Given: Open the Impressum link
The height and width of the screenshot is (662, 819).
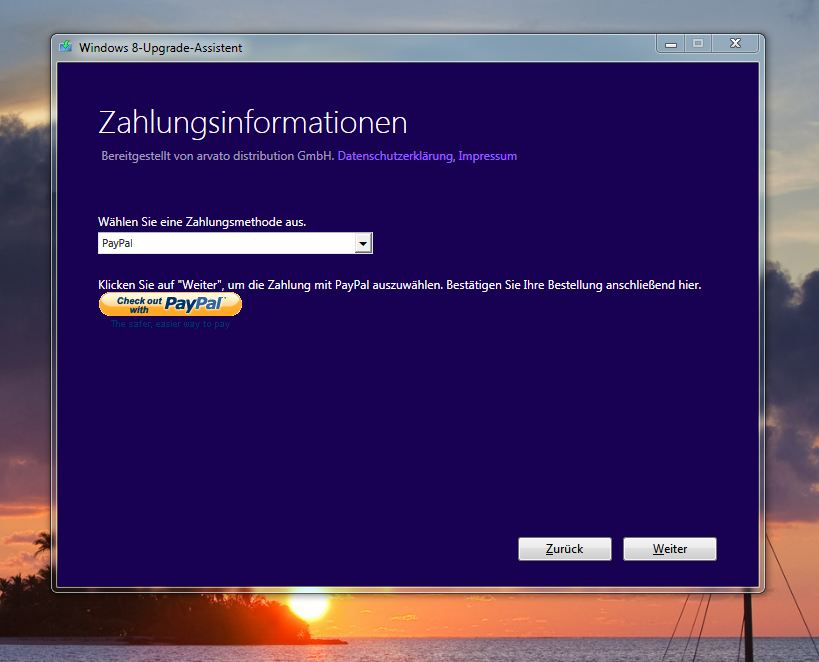Looking at the screenshot, I should 487,156.
